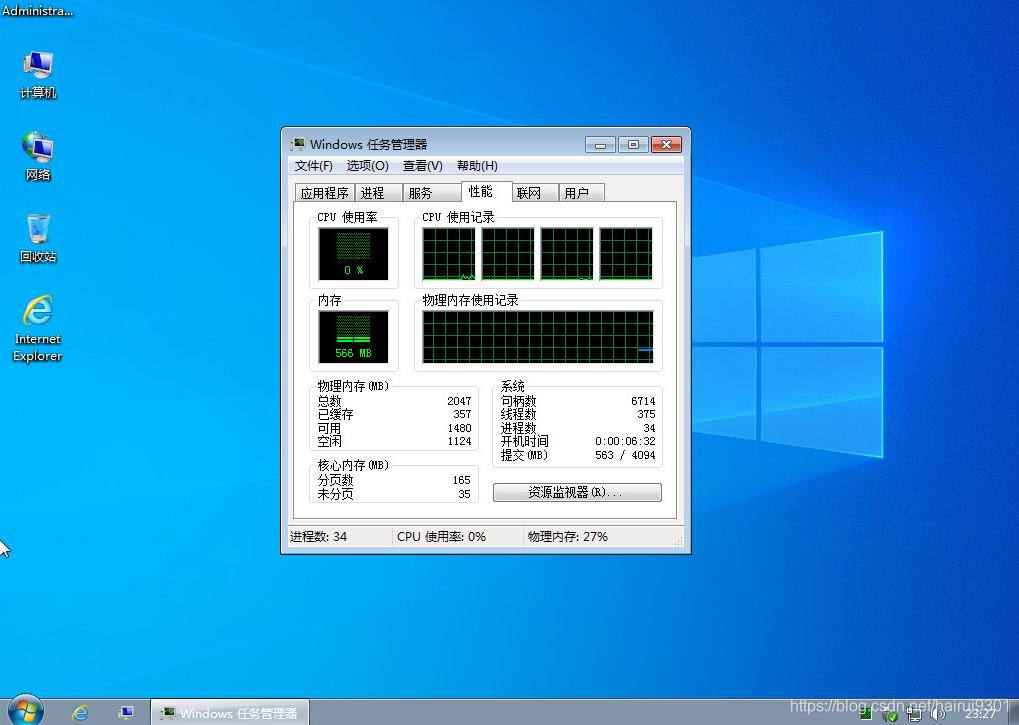
Task: Open the 文件(F) menu
Action: click(x=313, y=166)
